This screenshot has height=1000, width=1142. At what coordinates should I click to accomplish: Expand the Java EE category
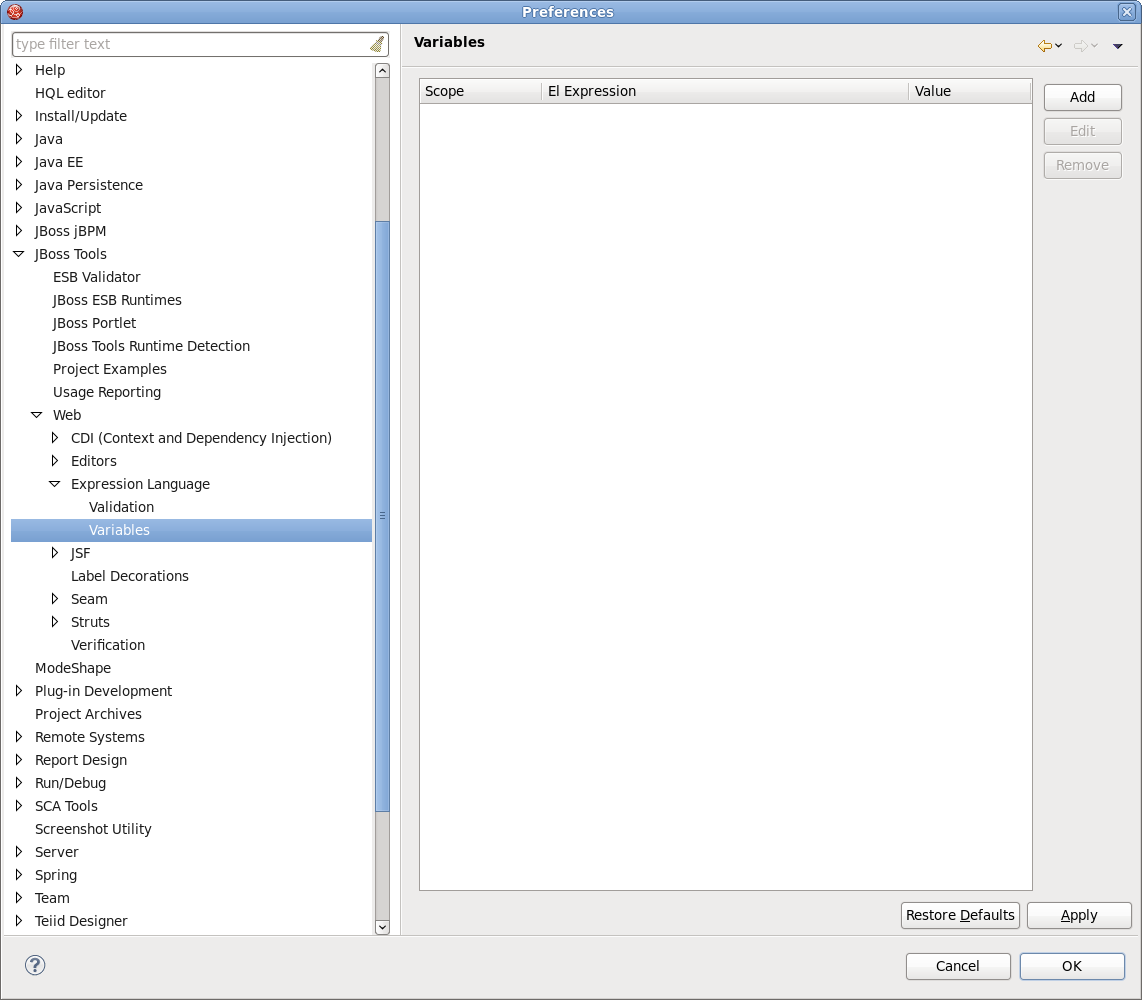tap(19, 162)
